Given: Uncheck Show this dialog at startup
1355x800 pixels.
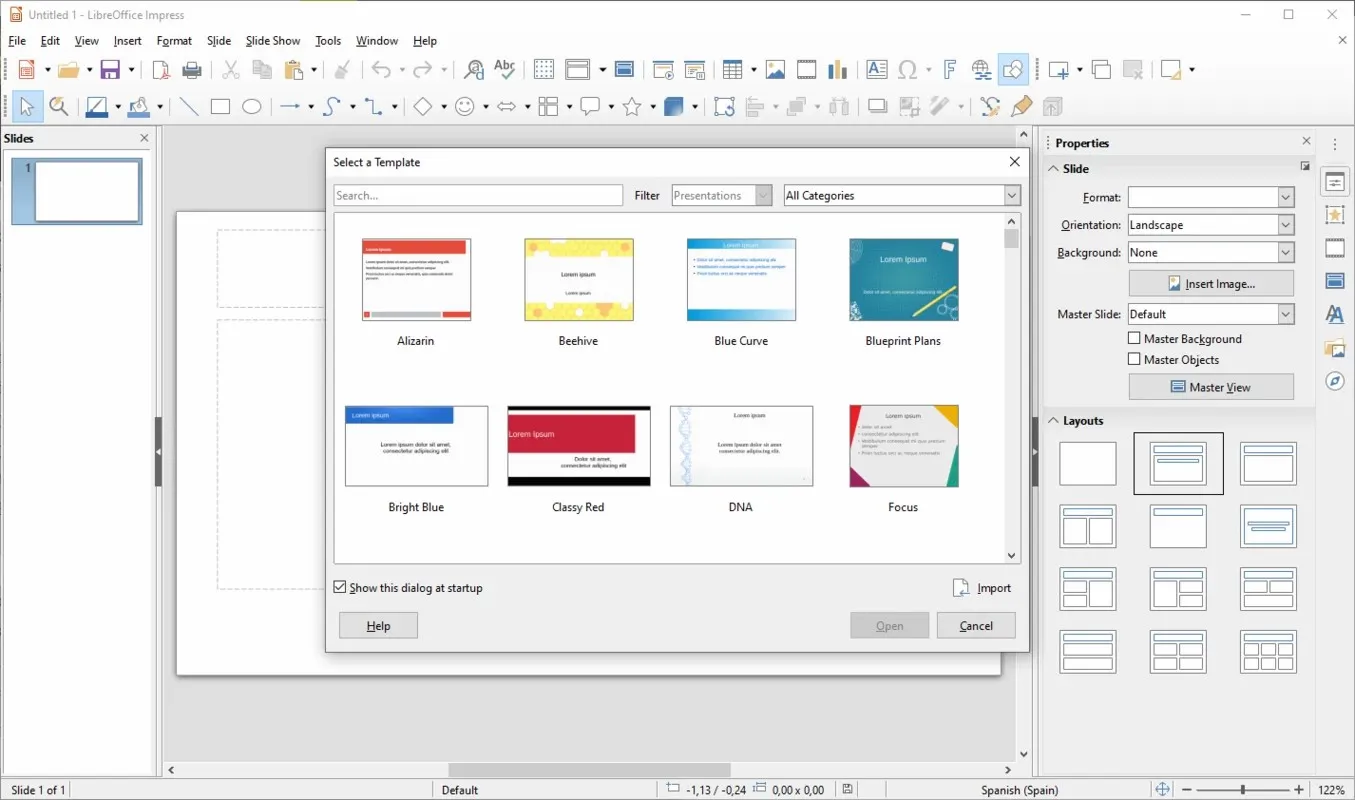Looking at the screenshot, I should (x=340, y=588).
